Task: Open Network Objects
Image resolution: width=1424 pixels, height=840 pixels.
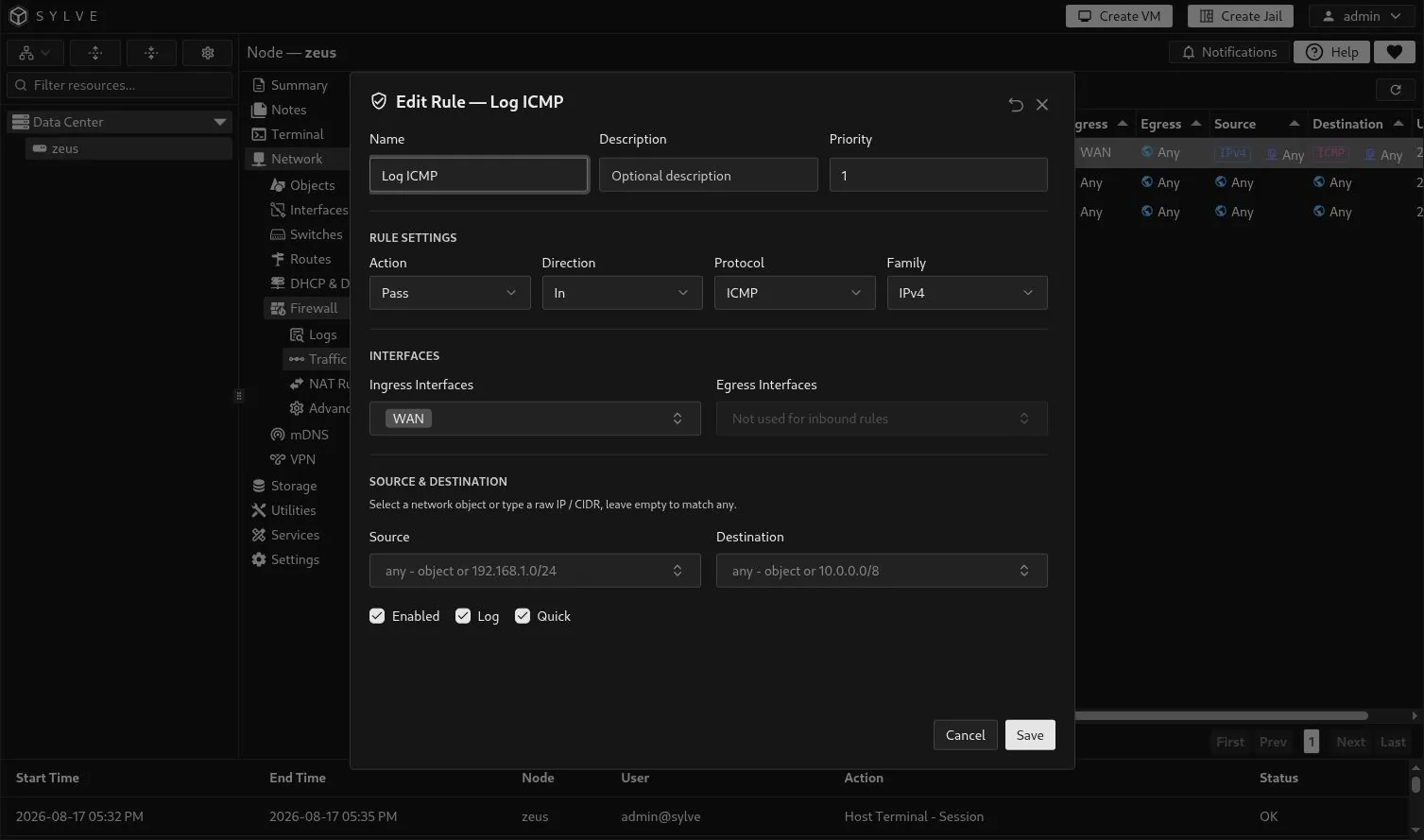Action: tap(312, 185)
